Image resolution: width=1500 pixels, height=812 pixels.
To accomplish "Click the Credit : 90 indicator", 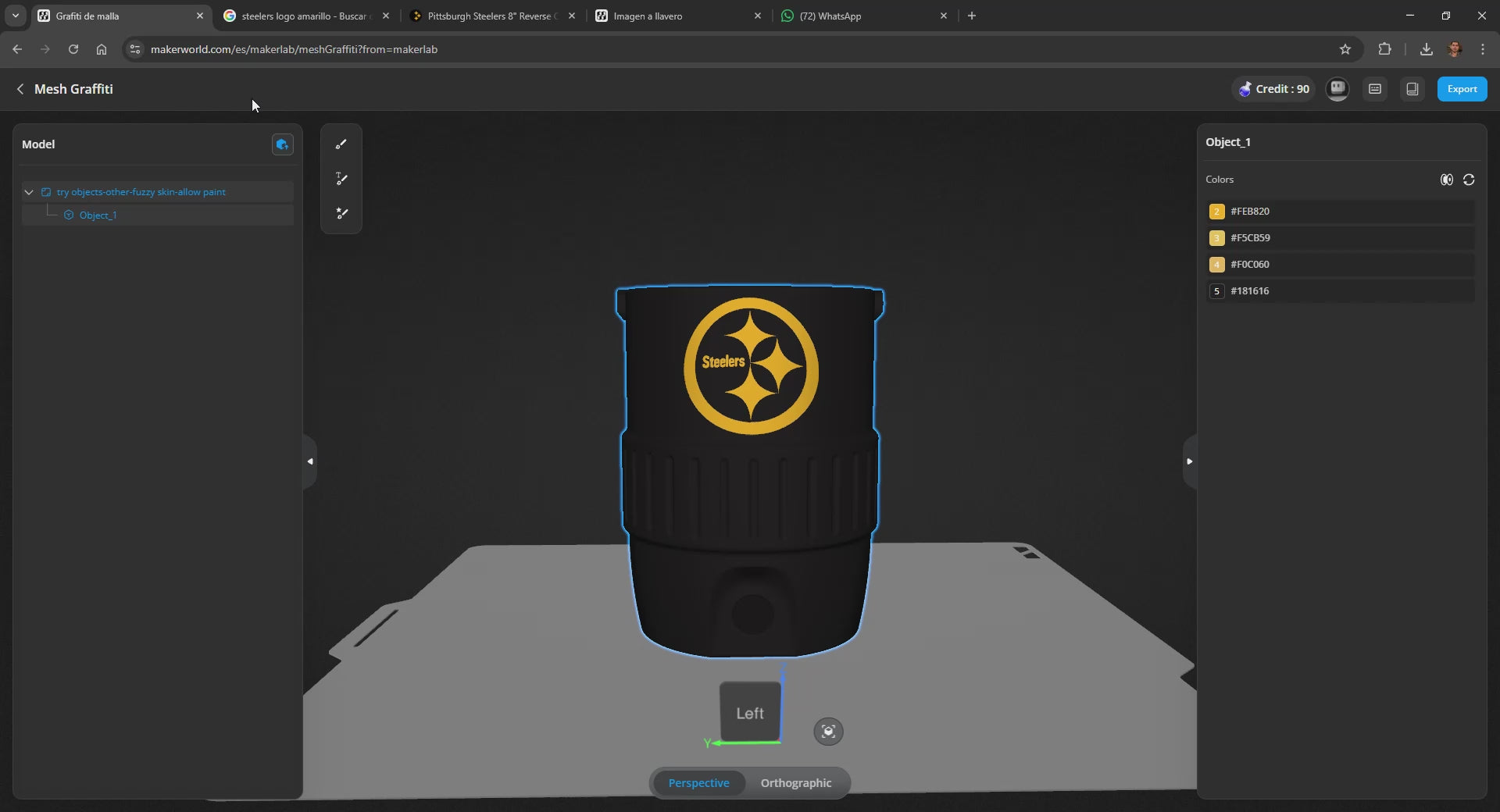I will [1274, 89].
